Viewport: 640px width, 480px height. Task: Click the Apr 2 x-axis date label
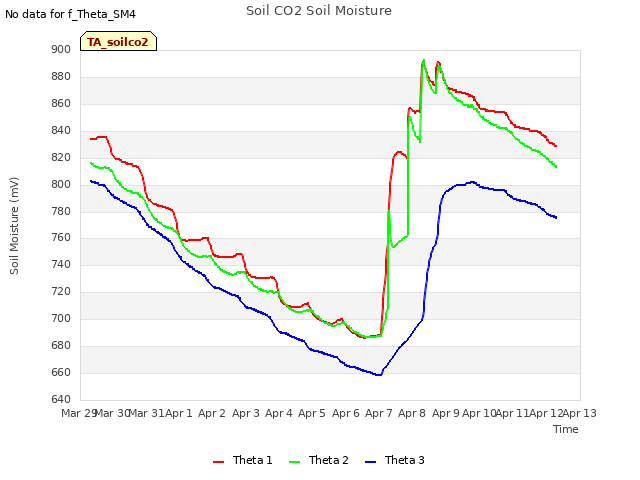212,413
